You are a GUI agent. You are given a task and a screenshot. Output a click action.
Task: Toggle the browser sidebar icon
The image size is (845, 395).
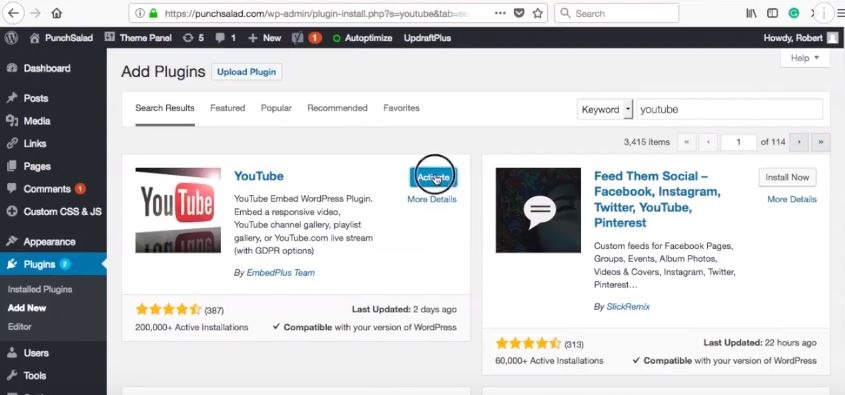[772, 13]
